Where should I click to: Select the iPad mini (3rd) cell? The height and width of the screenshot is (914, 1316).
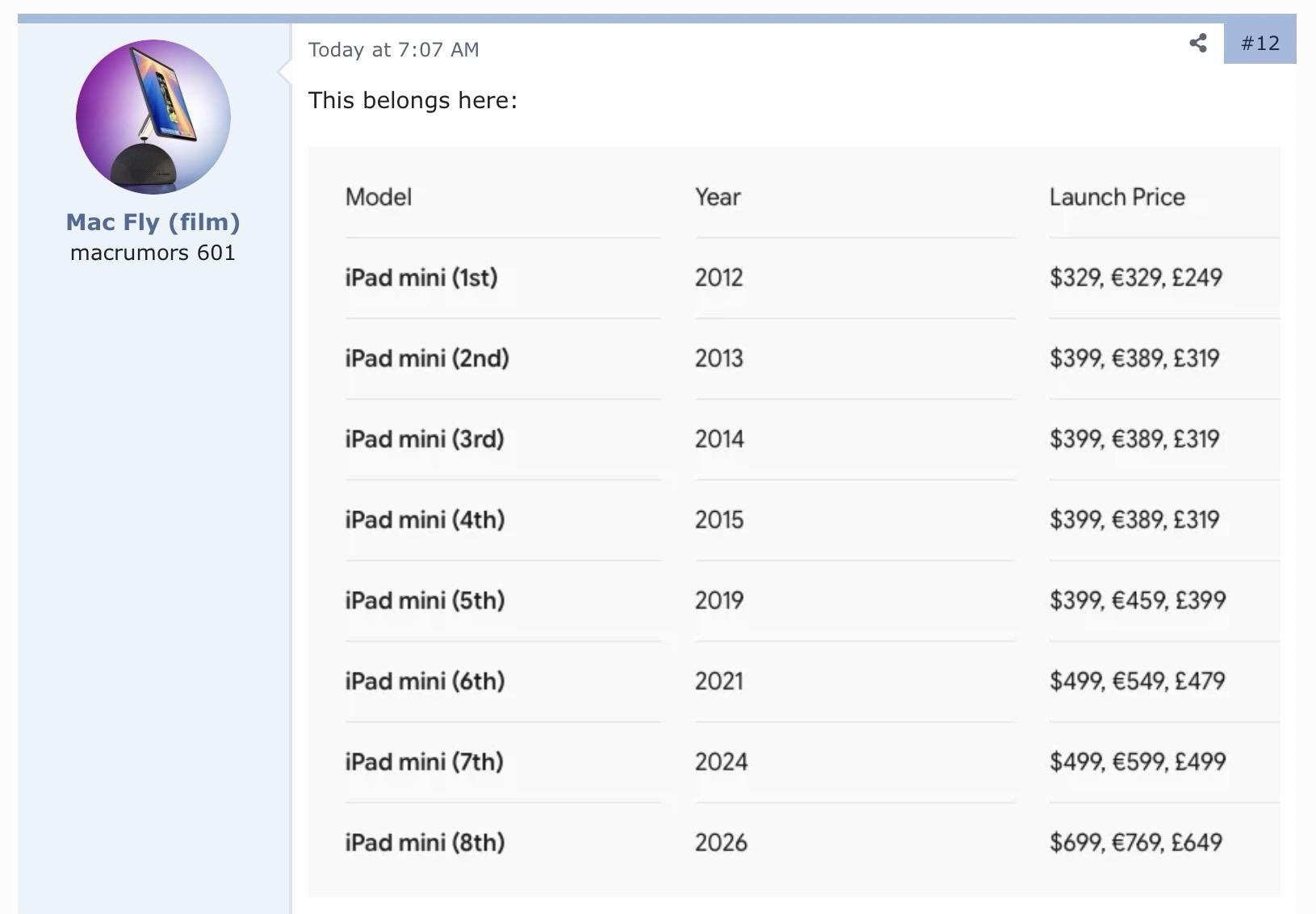425,439
